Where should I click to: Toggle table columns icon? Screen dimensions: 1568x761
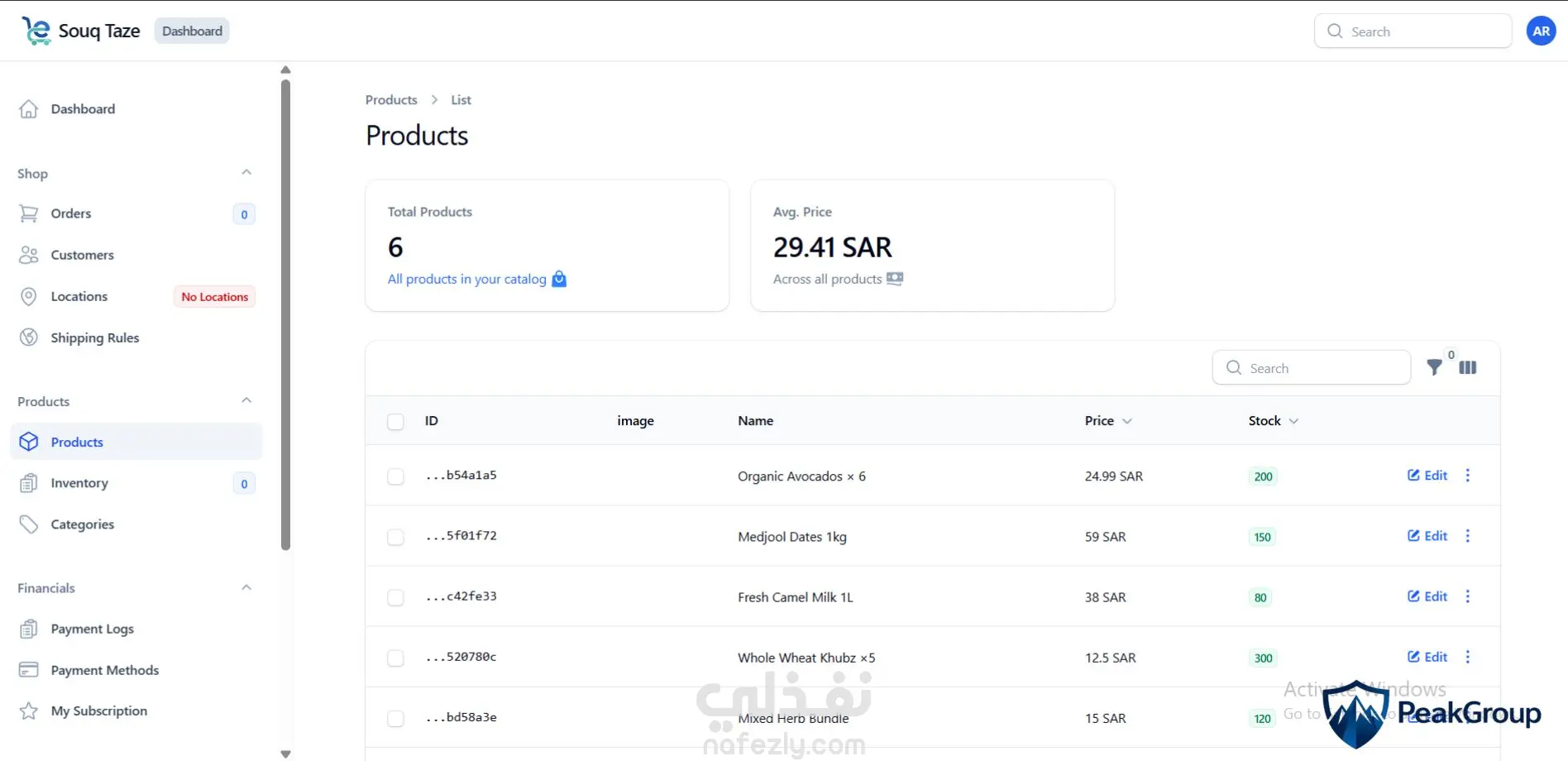point(1468,367)
